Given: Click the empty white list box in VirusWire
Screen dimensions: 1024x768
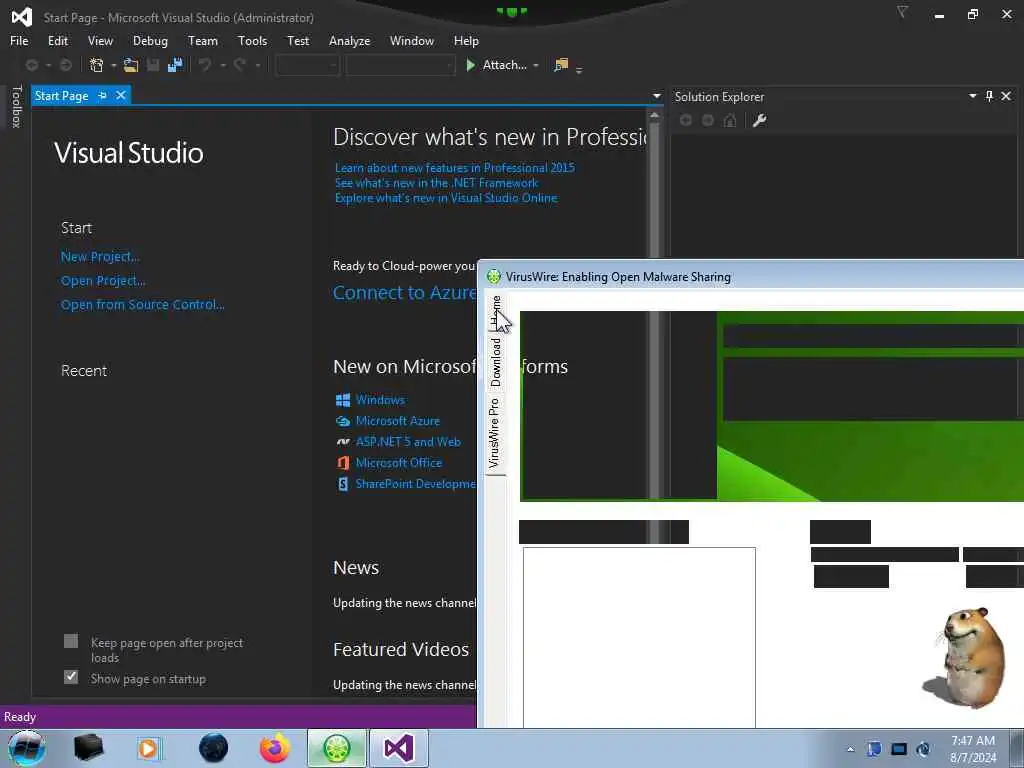Looking at the screenshot, I should (x=639, y=637).
